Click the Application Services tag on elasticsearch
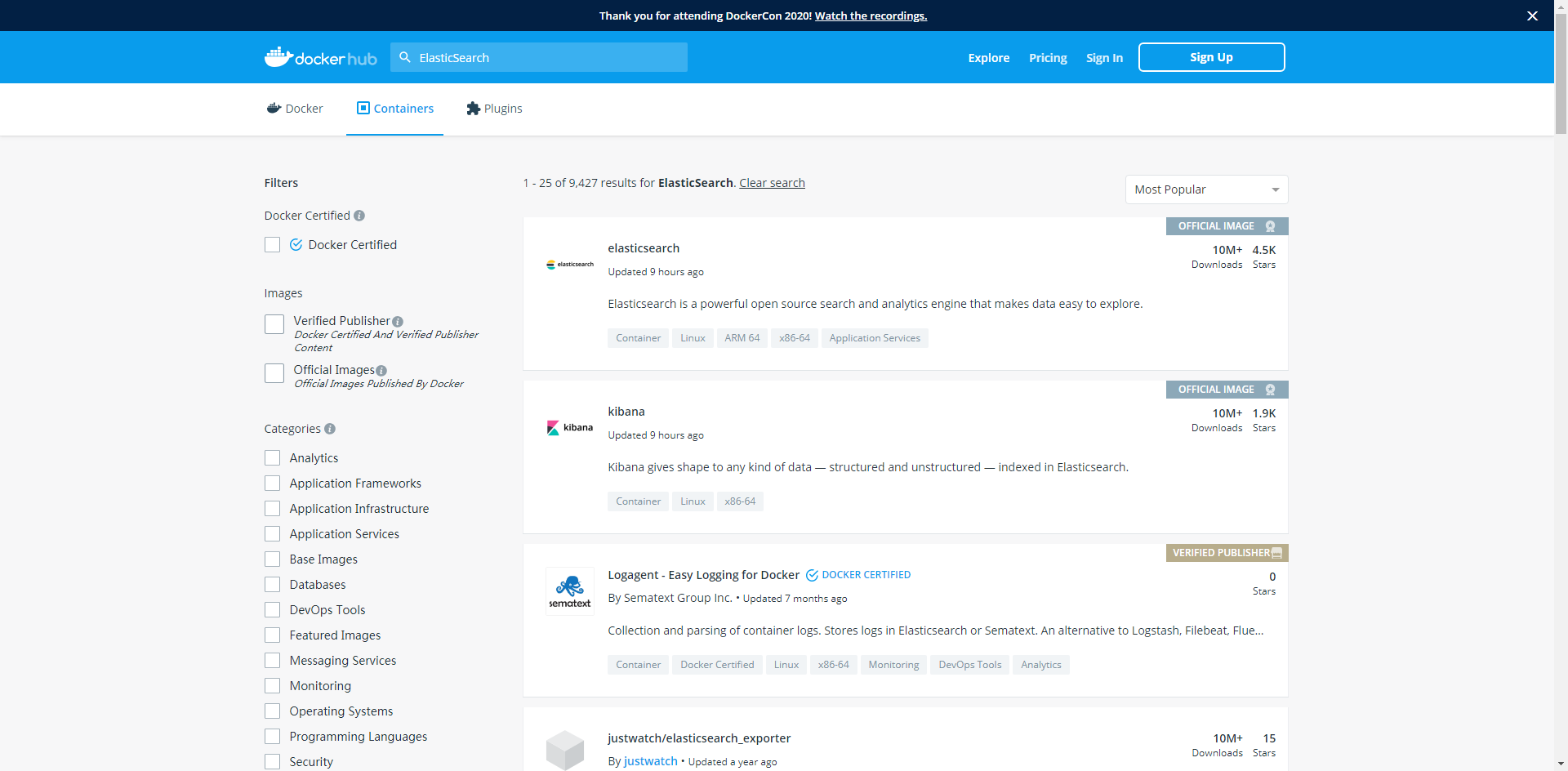Screen dimensions: 1568x771 (x=875, y=338)
